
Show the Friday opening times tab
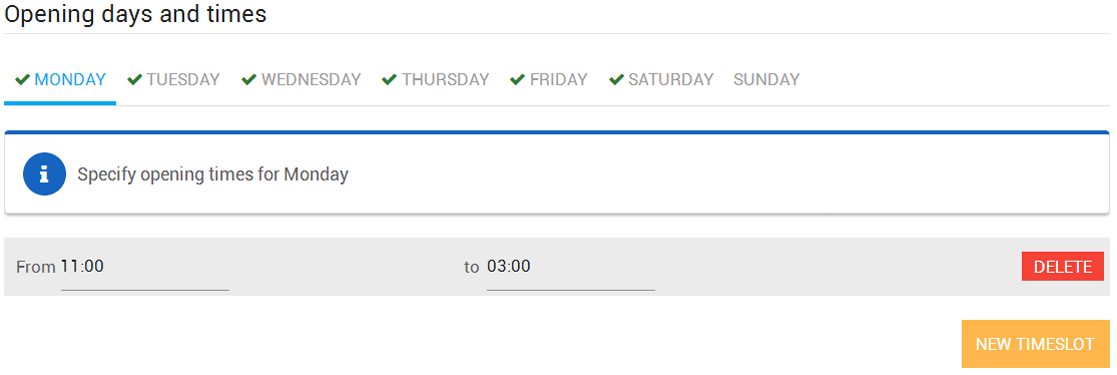click(x=558, y=80)
